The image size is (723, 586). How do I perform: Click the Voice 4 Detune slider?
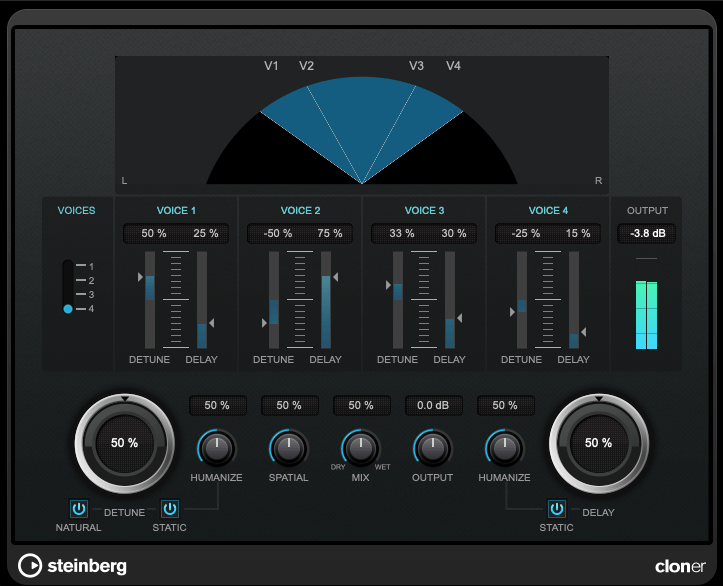click(x=522, y=299)
